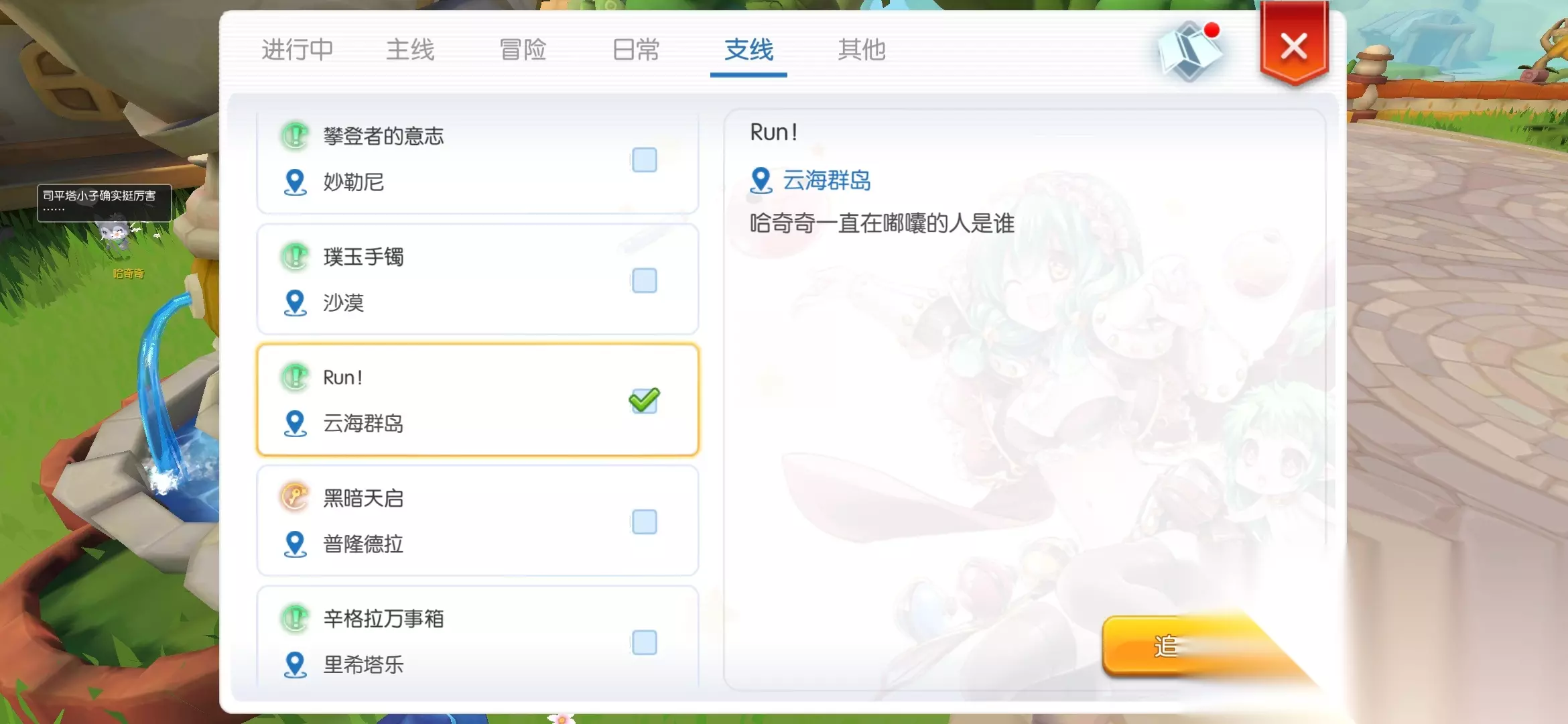
Task: Click the location pin beside 沙漠
Action: (x=295, y=303)
